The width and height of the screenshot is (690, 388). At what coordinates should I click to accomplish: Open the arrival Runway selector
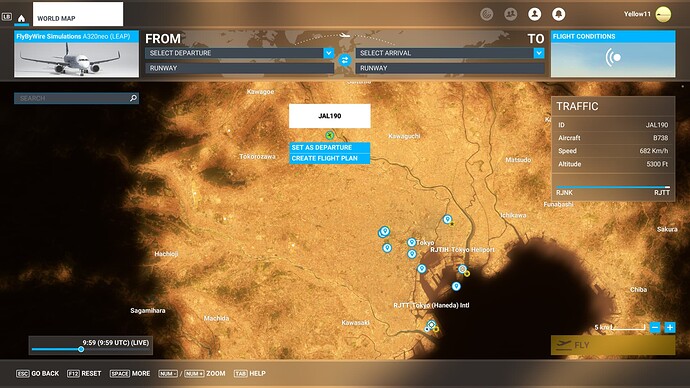450,68
